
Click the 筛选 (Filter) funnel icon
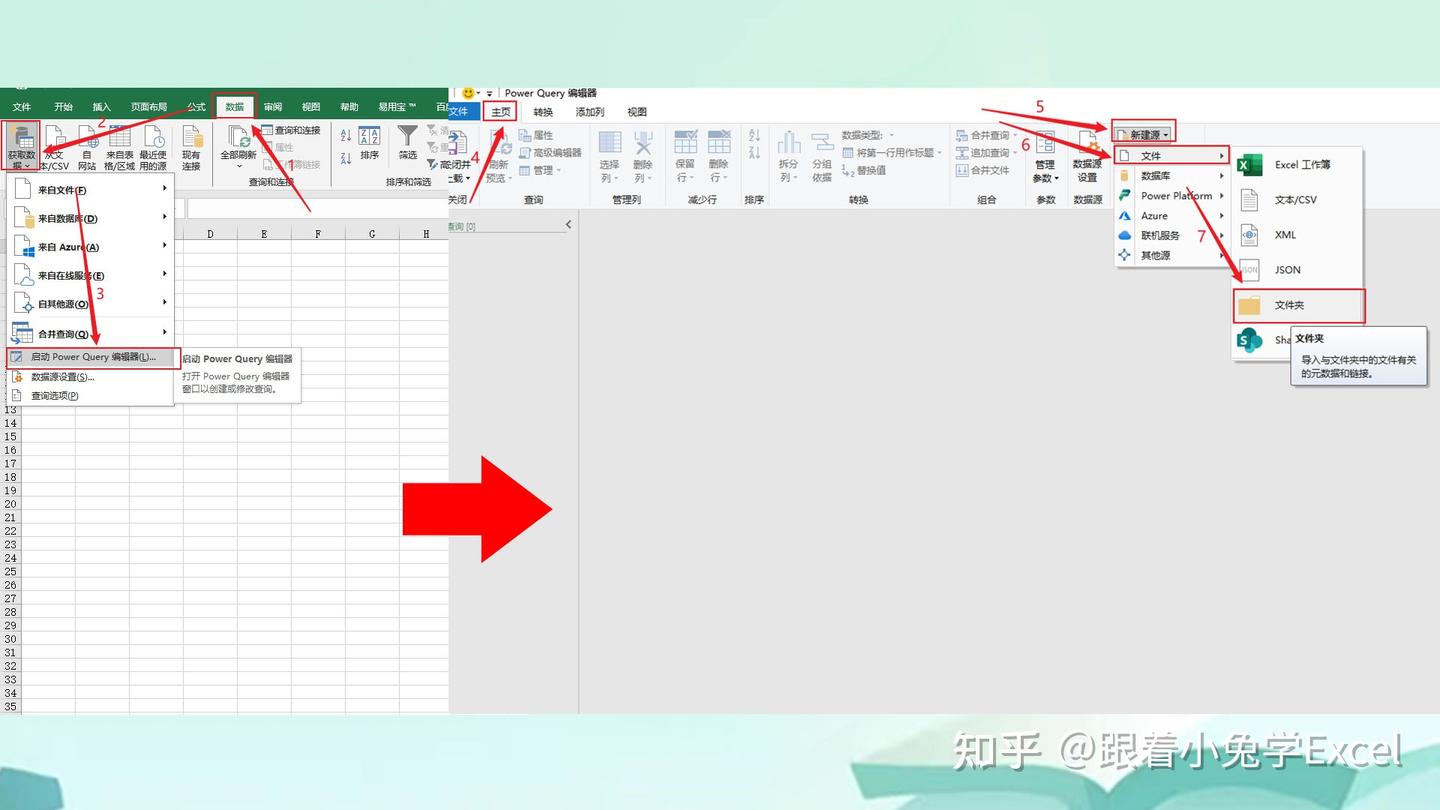point(408,143)
